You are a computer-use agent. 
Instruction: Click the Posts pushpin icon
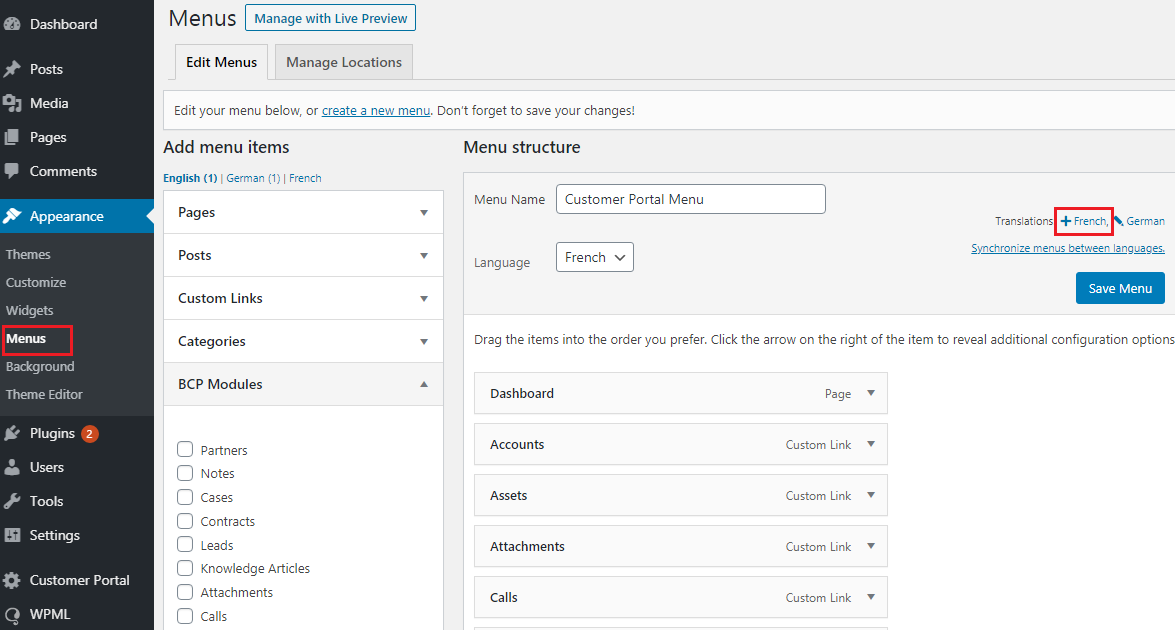click(x=12, y=69)
